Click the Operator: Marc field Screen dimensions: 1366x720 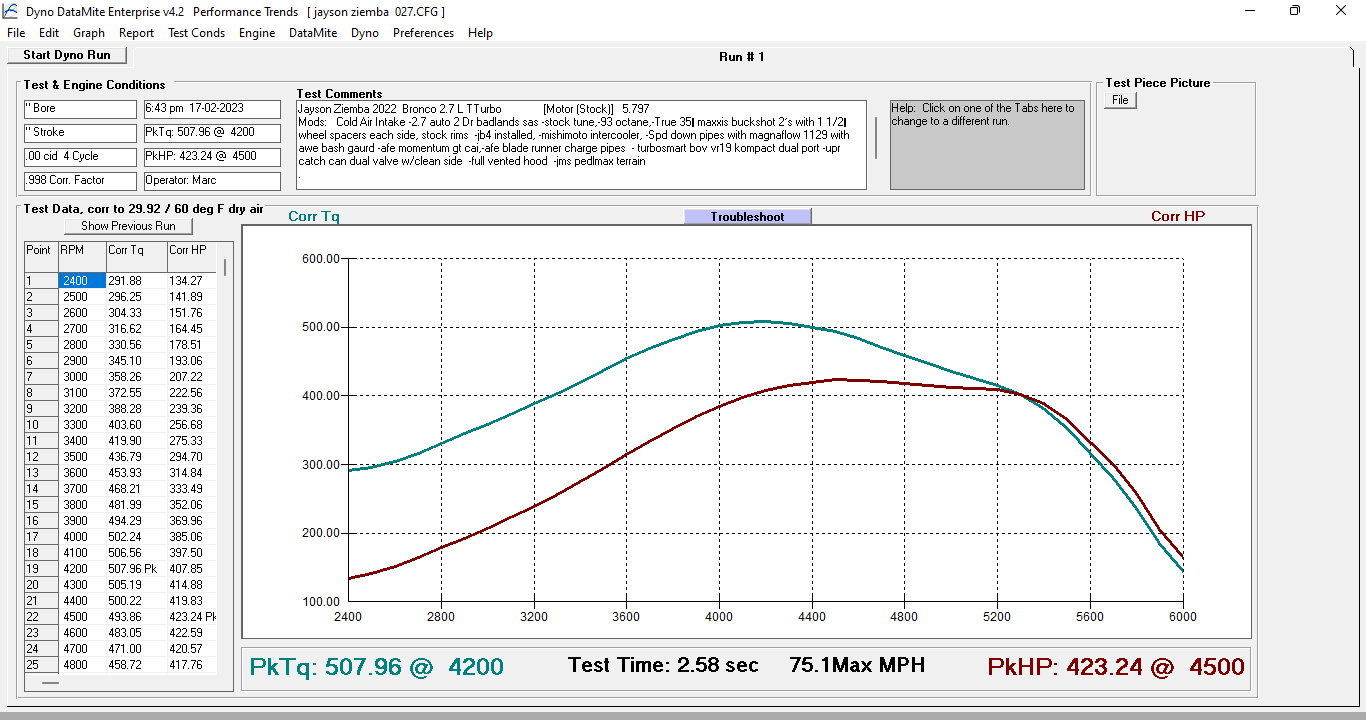click(x=212, y=181)
